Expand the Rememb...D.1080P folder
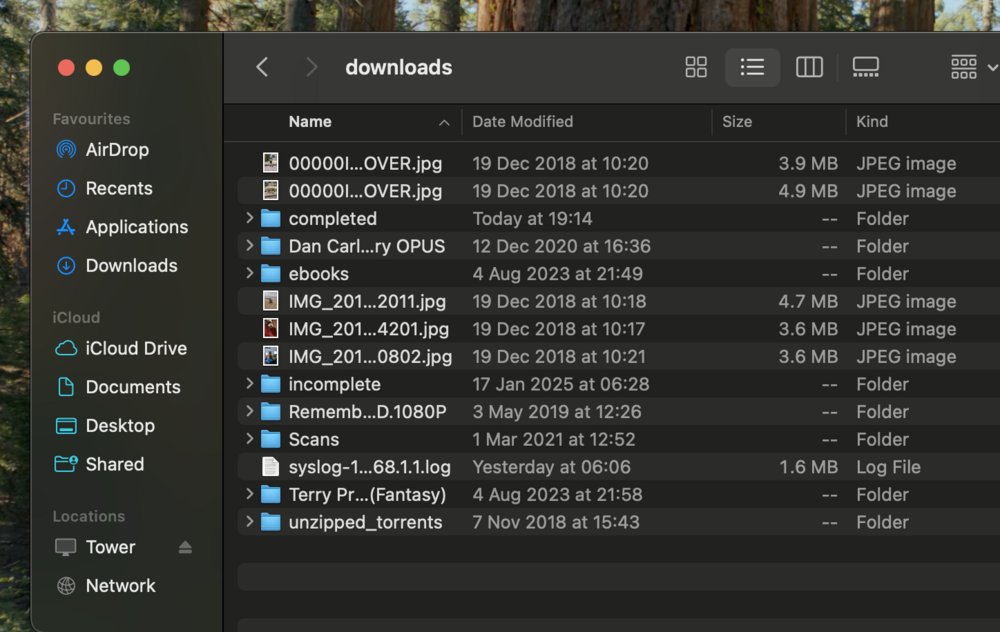Image resolution: width=1000 pixels, height=632 pixels. tap(249, 411)
